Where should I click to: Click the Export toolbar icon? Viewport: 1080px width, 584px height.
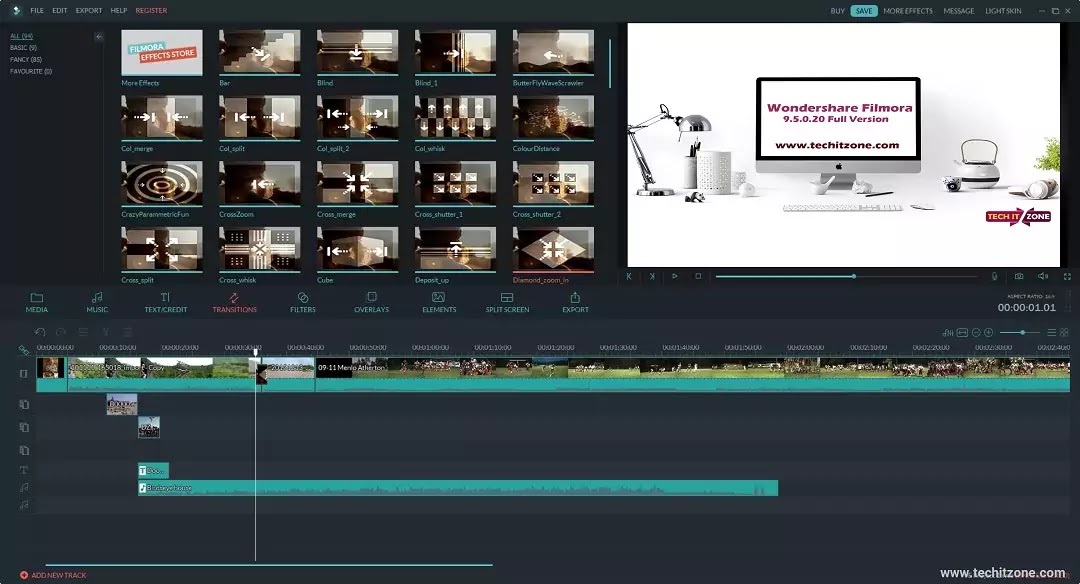pos(575,302)
